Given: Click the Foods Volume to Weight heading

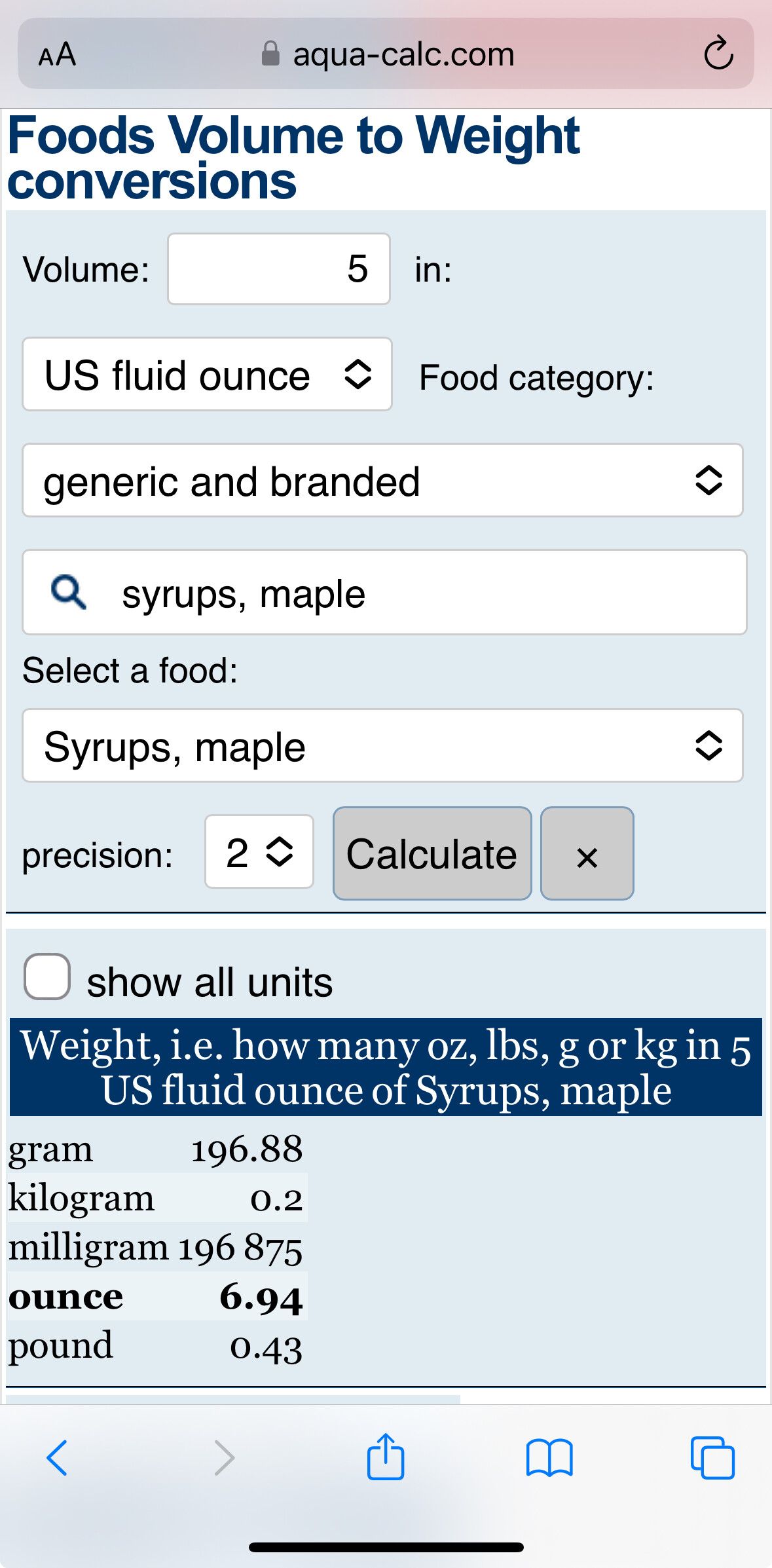Looking at the screenshot, I should pos(293,158).
